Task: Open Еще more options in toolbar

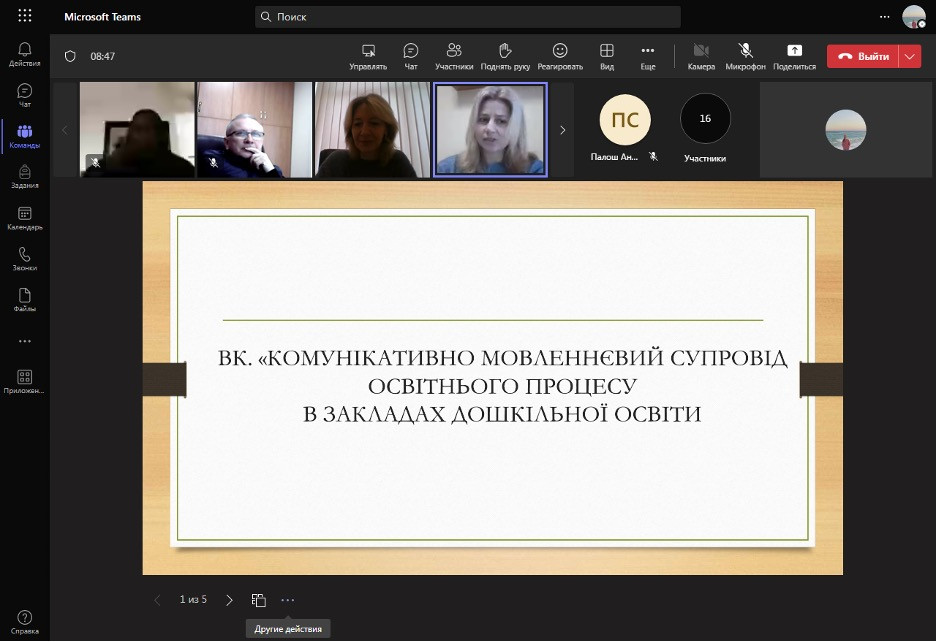Action: [648, 56]
